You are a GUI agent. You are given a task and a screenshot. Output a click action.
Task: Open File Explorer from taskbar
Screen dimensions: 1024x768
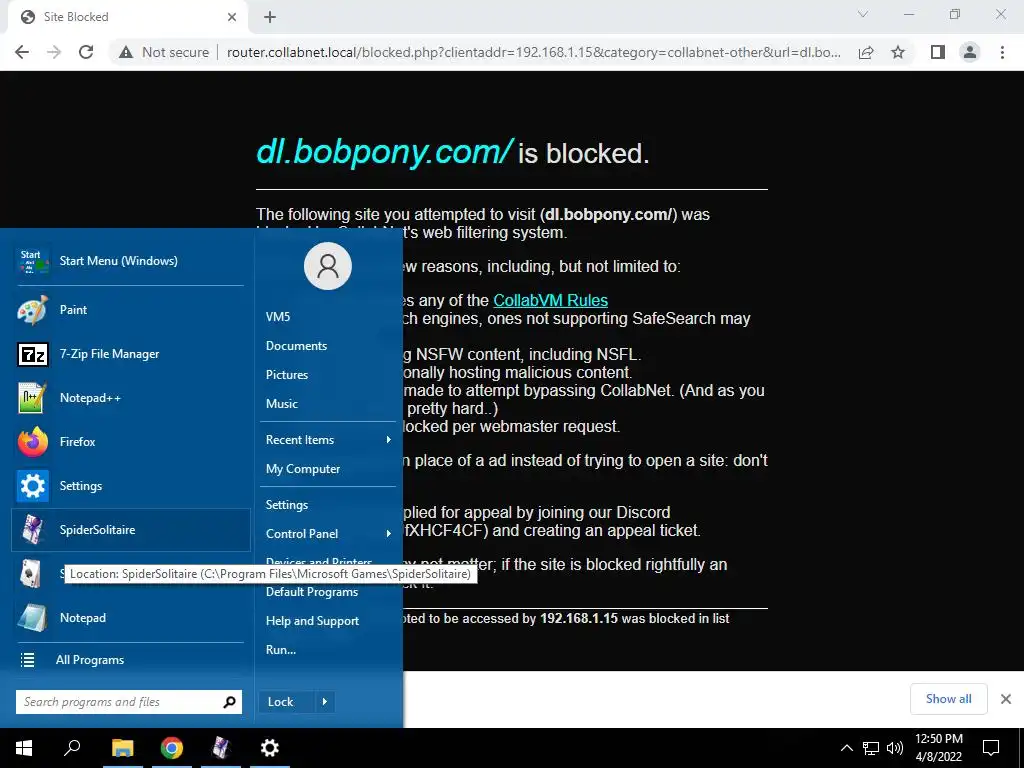click(x=122, y=748)
